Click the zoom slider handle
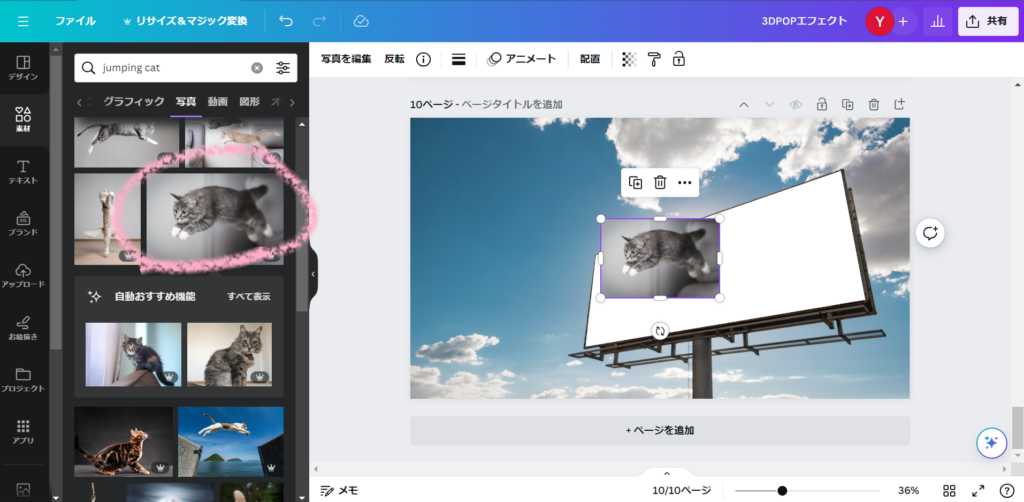Viewport: 1024px width, 502px height. pyautogui.click(x=782, y=491)
